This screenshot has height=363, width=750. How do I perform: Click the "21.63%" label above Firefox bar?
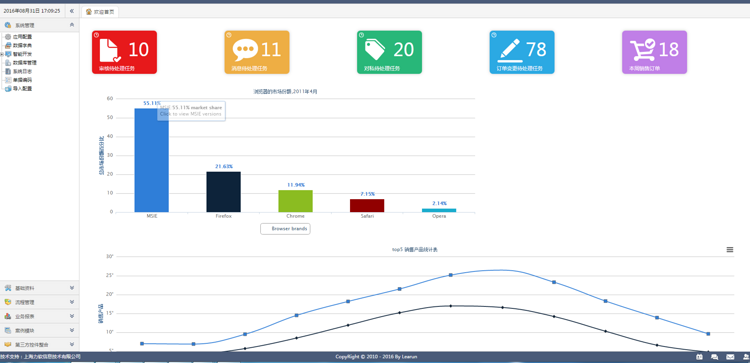click(223, 166)
